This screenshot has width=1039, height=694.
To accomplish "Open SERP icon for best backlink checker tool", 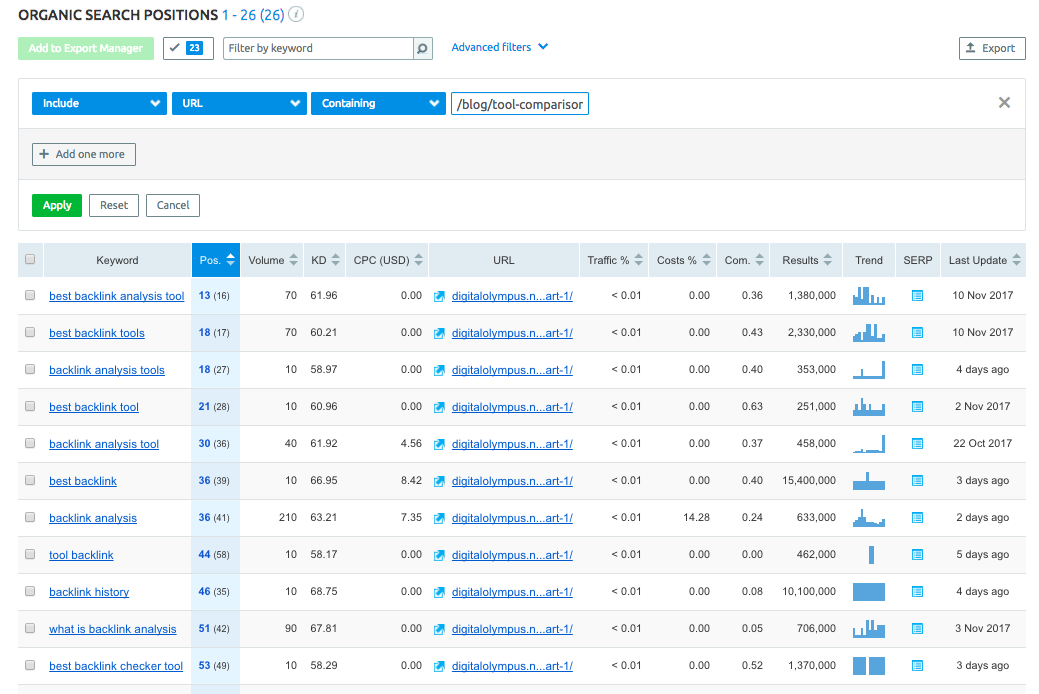I will (917, 666).
